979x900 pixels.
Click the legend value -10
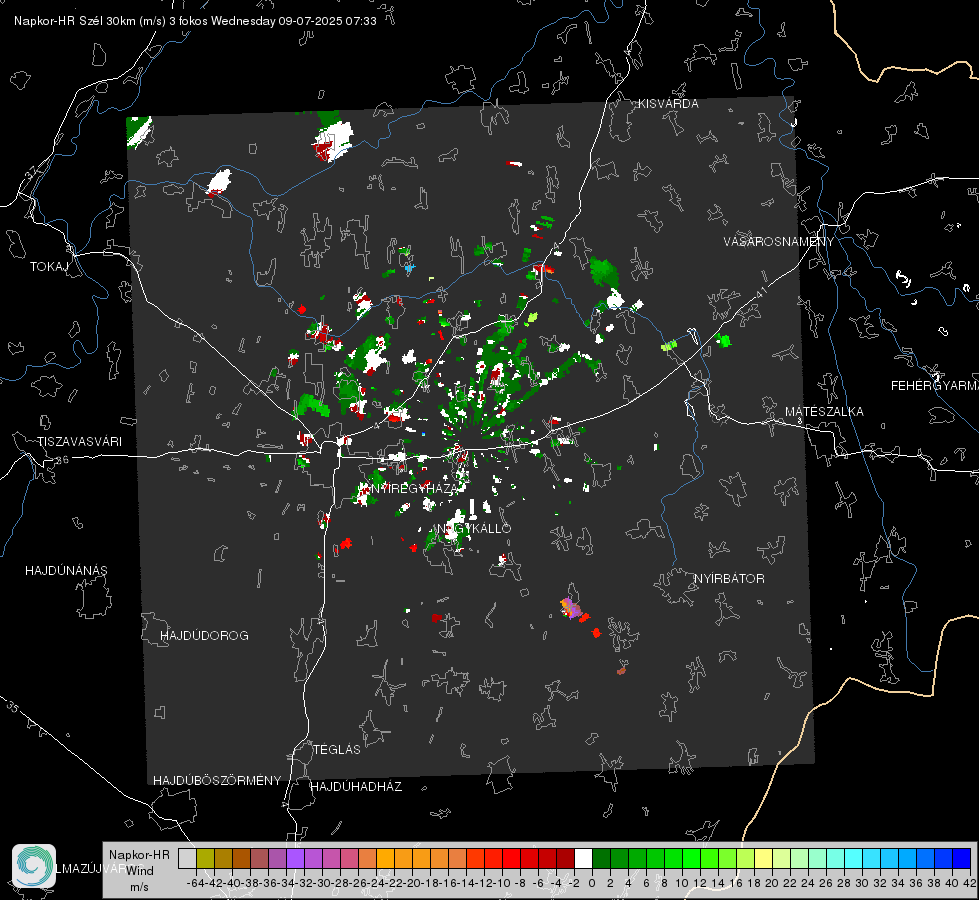click(502, 883)
